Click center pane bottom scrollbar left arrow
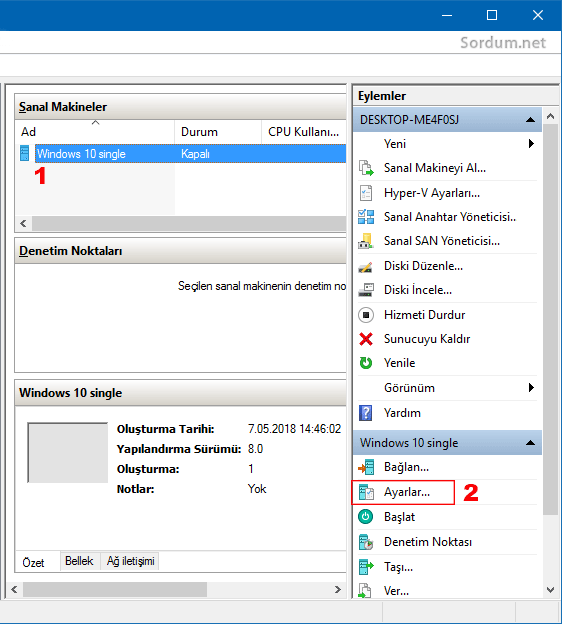The image size is (562, 624). click(14, 589)
